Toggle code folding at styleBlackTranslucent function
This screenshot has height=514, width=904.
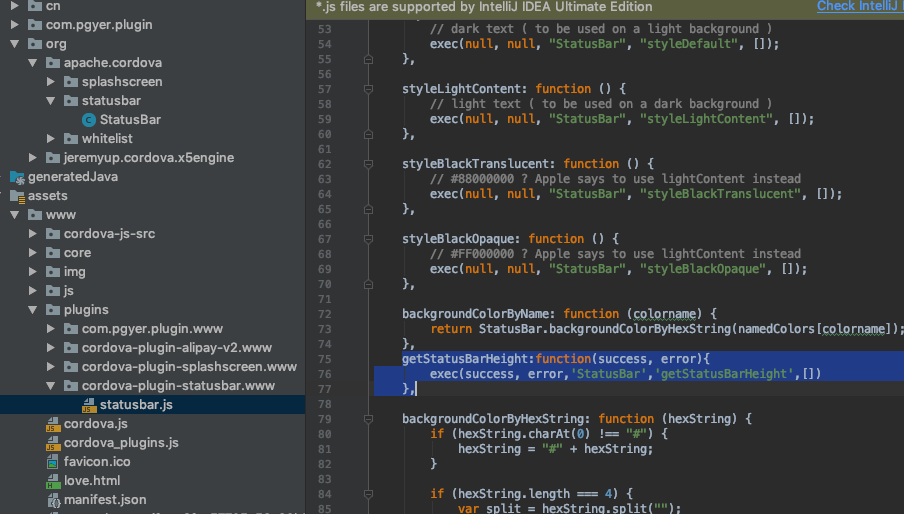coord(368,164)
